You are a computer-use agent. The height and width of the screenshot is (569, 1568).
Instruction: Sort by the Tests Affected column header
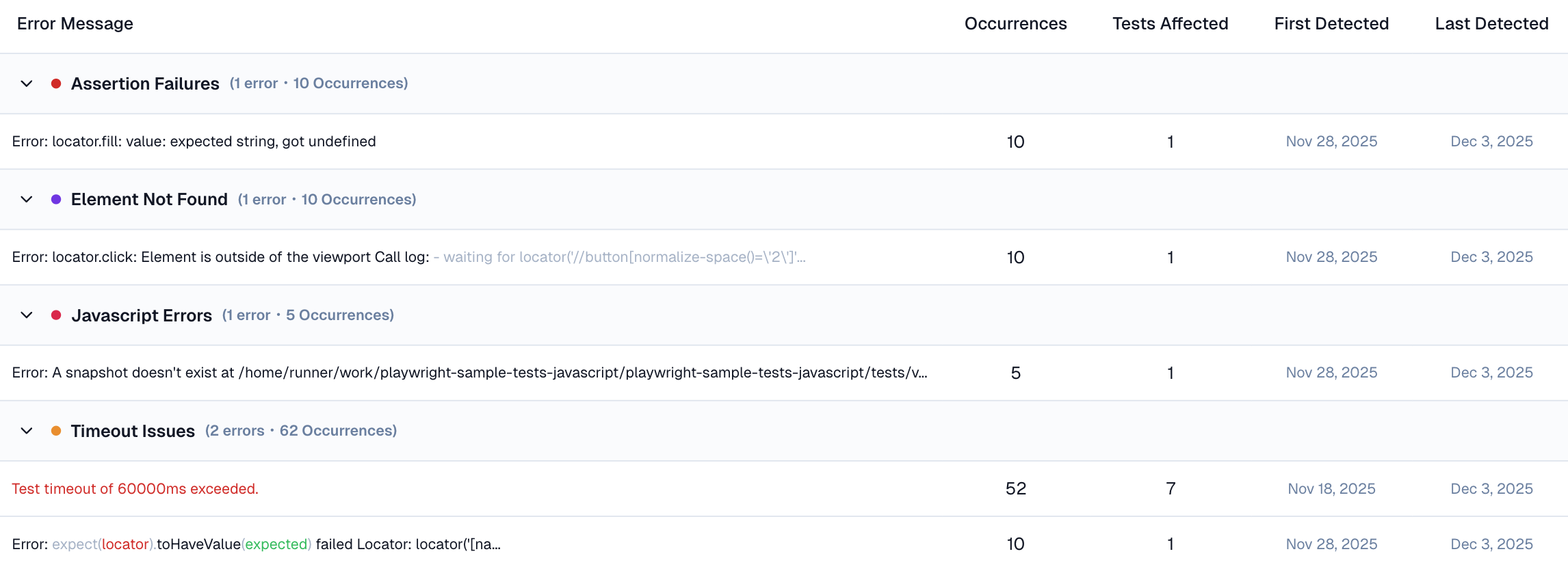[1170, 24]
